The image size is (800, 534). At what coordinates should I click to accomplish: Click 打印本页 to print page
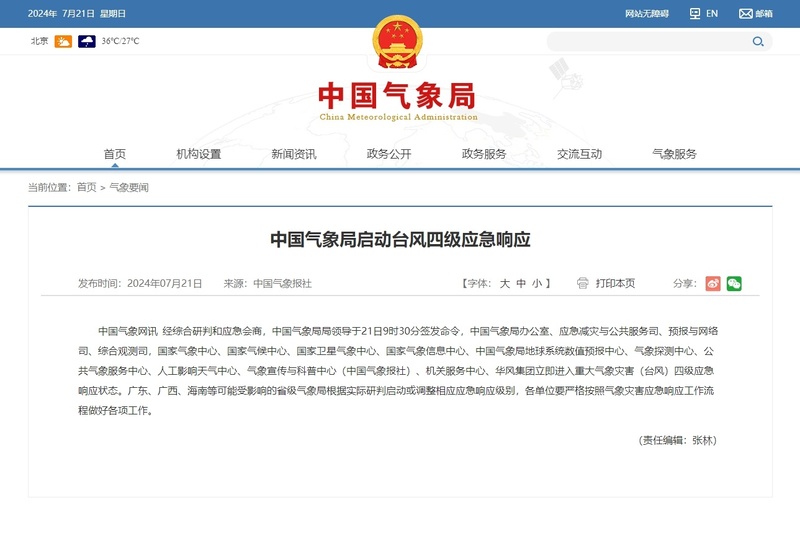(x=615, y=283)
